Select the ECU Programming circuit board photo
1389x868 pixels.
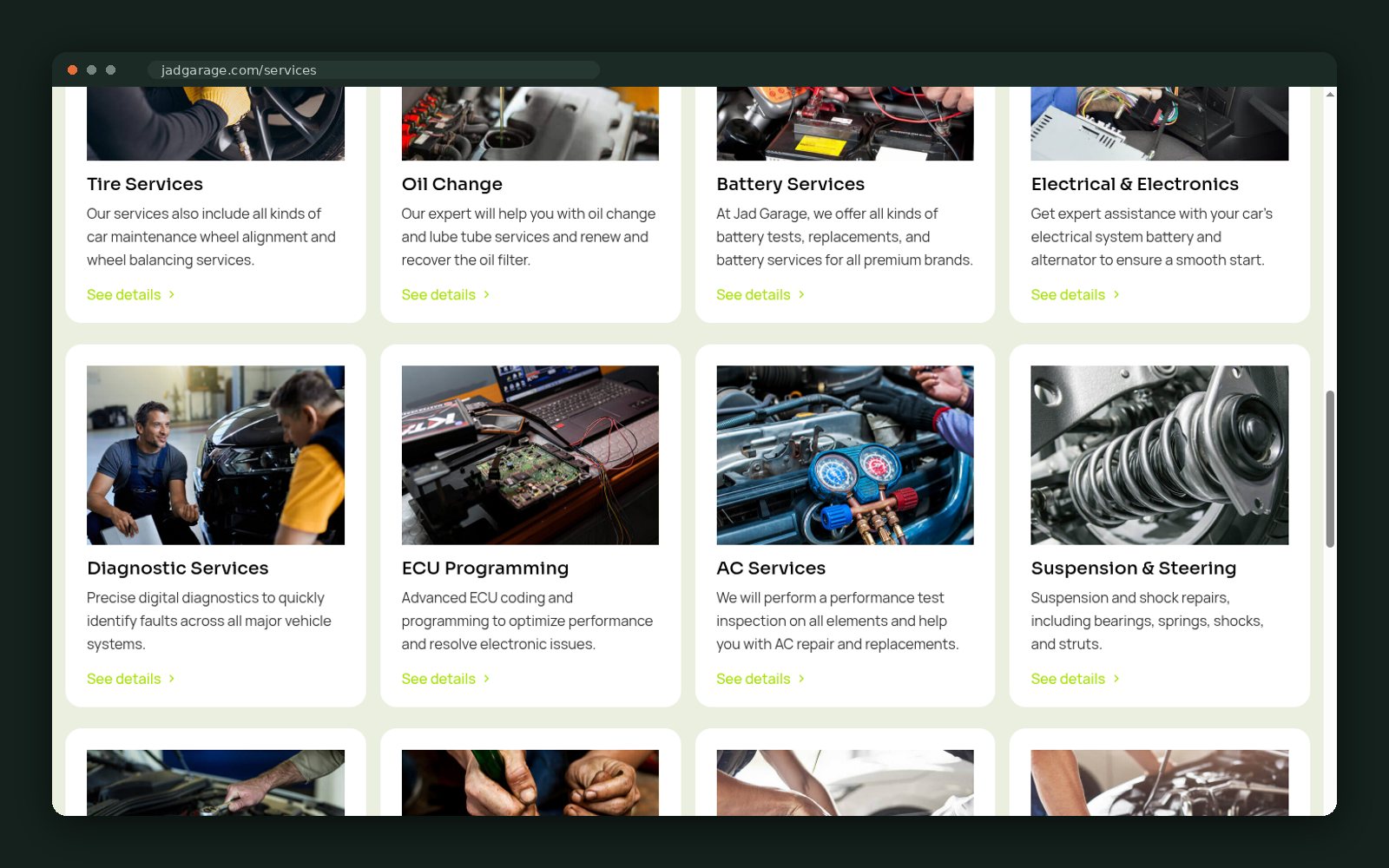(x=530, y=455)
